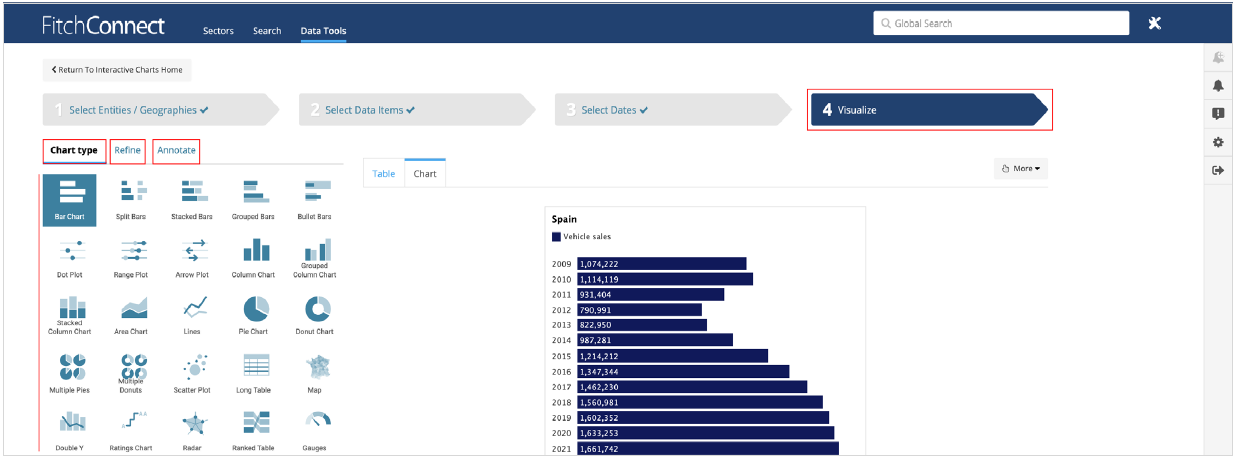The width and height of the screenshot is (1236, 460).
Task: Click the Arrow Plot chart icon
Action: pyautogui.click(x=190, y=251)
